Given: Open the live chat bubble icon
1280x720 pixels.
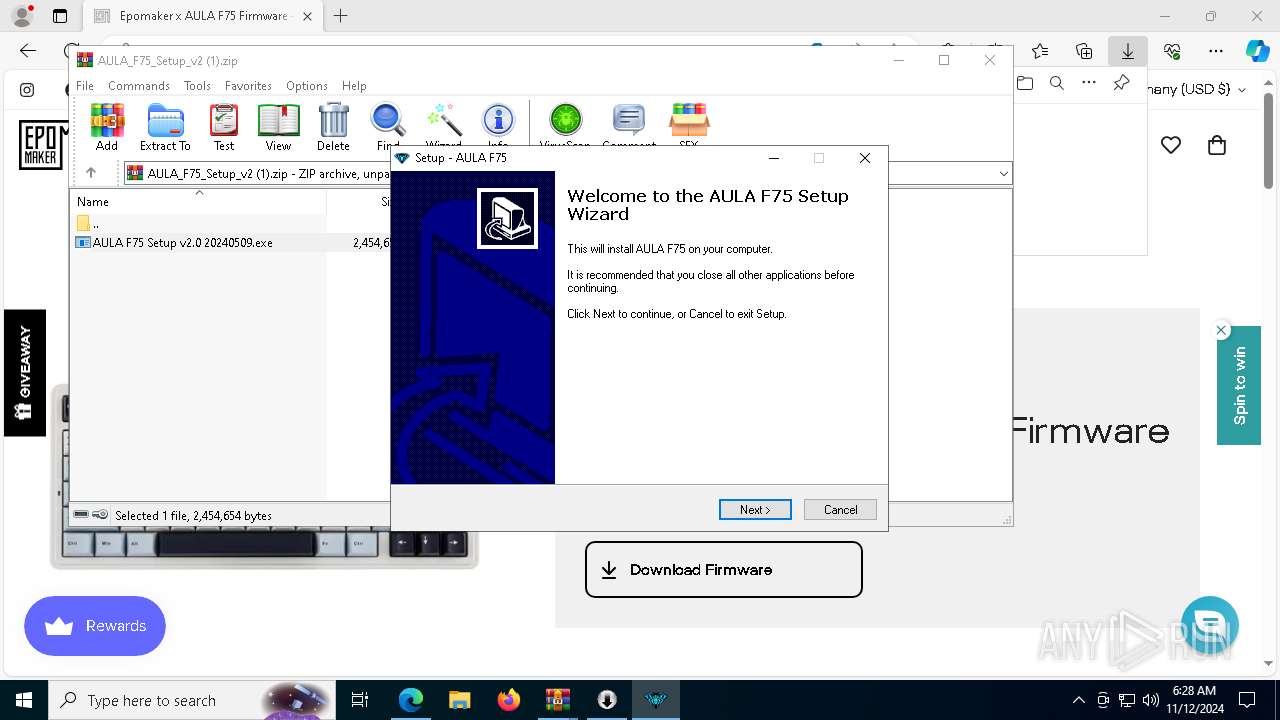Looking at the screenshot, I should [x=1210, y=624].
